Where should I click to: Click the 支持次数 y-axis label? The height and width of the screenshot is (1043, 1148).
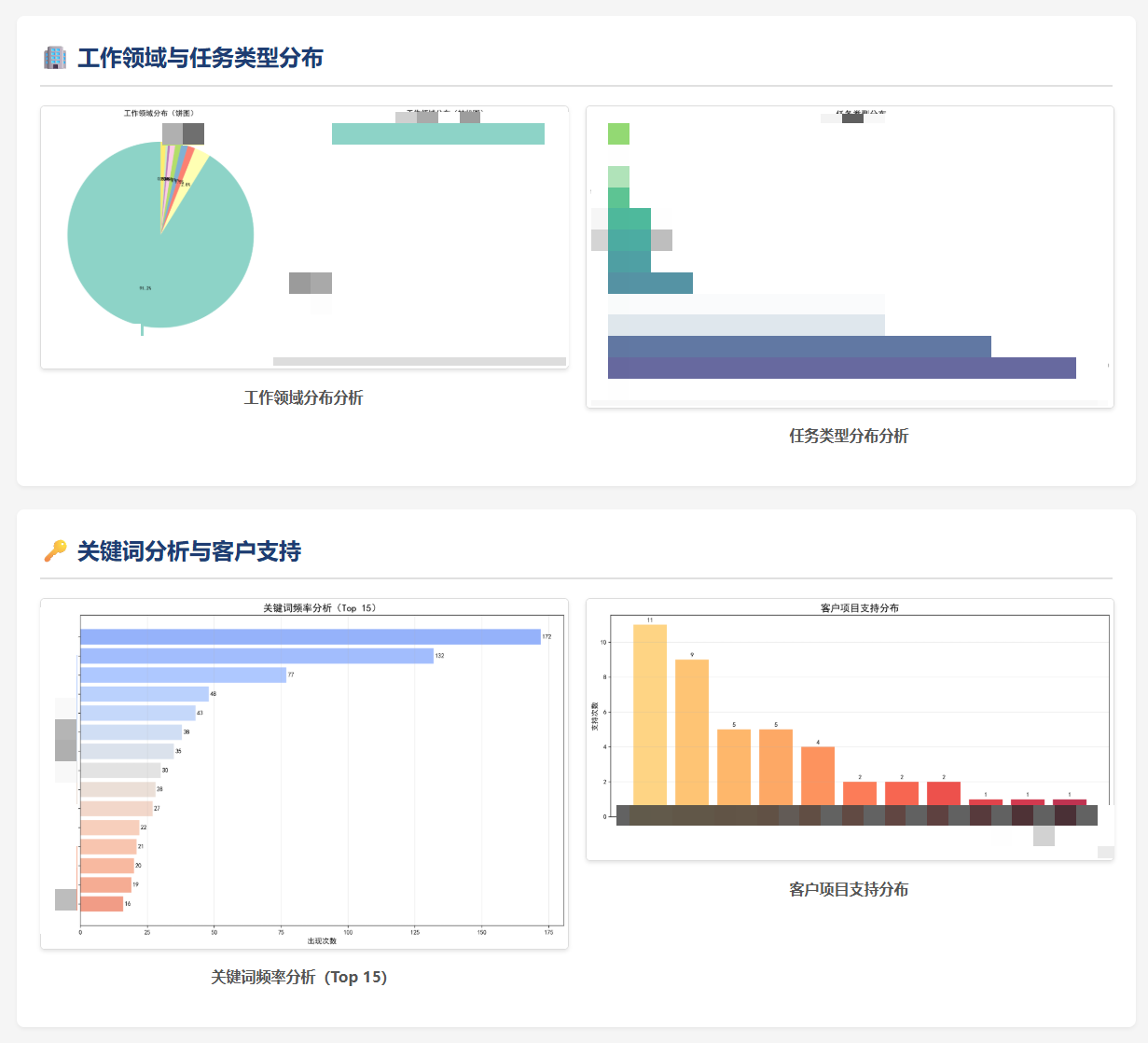(595, 716)
